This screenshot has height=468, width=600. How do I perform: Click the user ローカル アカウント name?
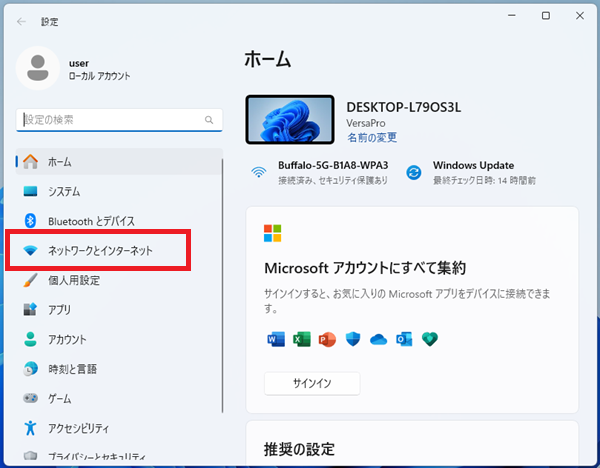coord(99,69)
